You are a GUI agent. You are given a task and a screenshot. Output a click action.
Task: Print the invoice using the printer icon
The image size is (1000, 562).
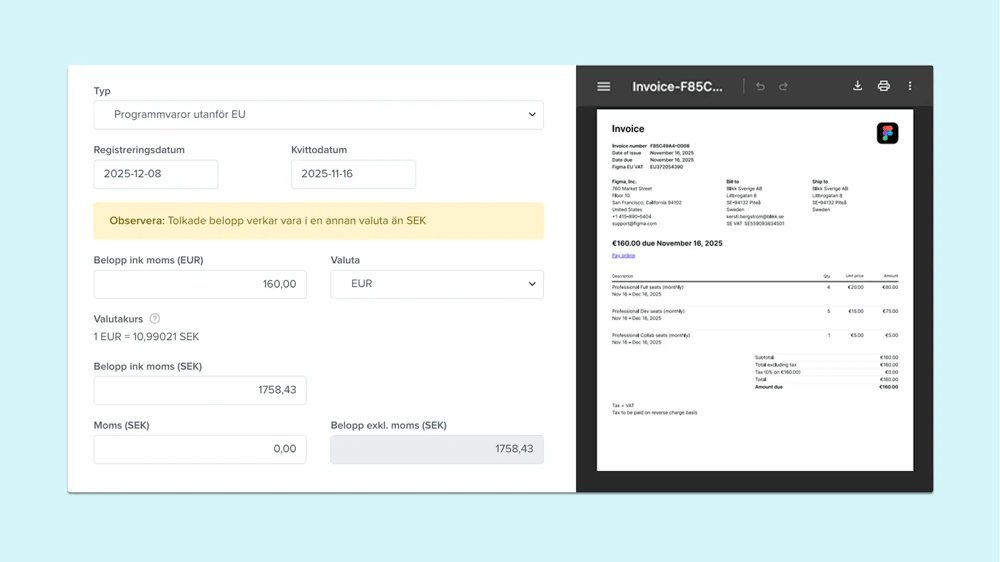point(883,87)
